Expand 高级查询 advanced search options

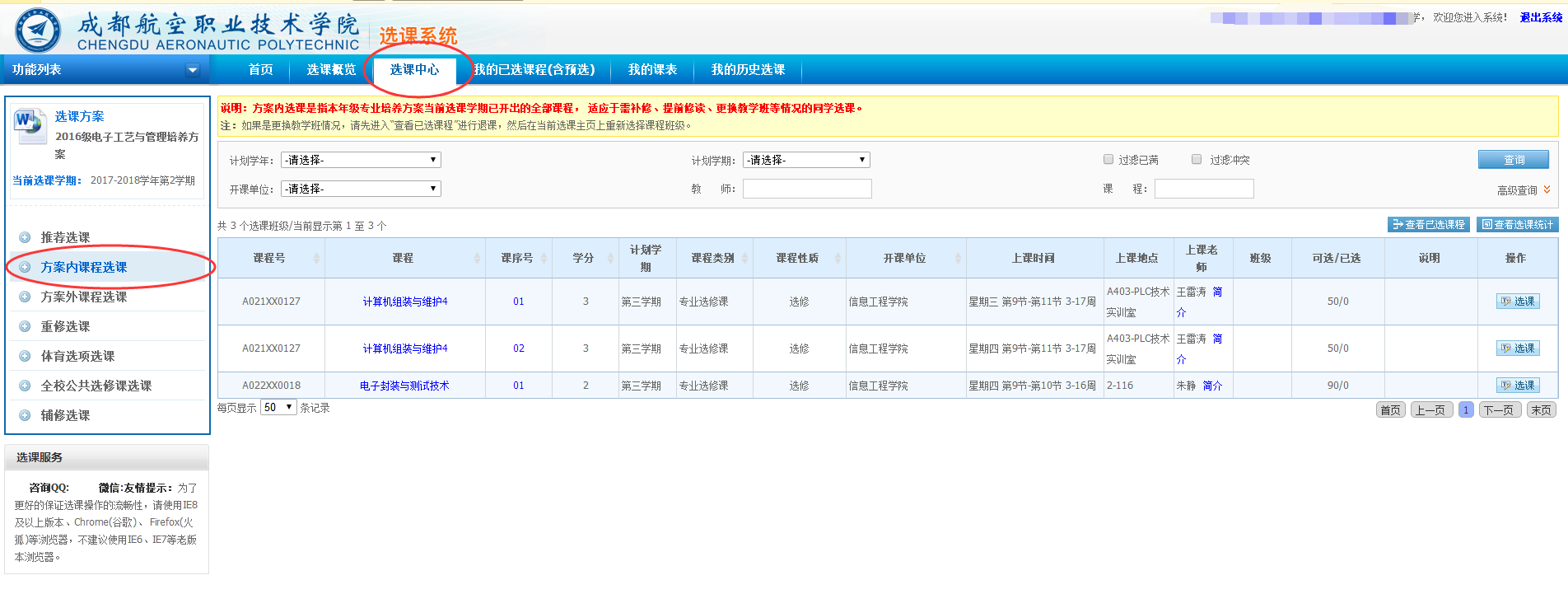pyautogui.click(x=1523, y=190)
